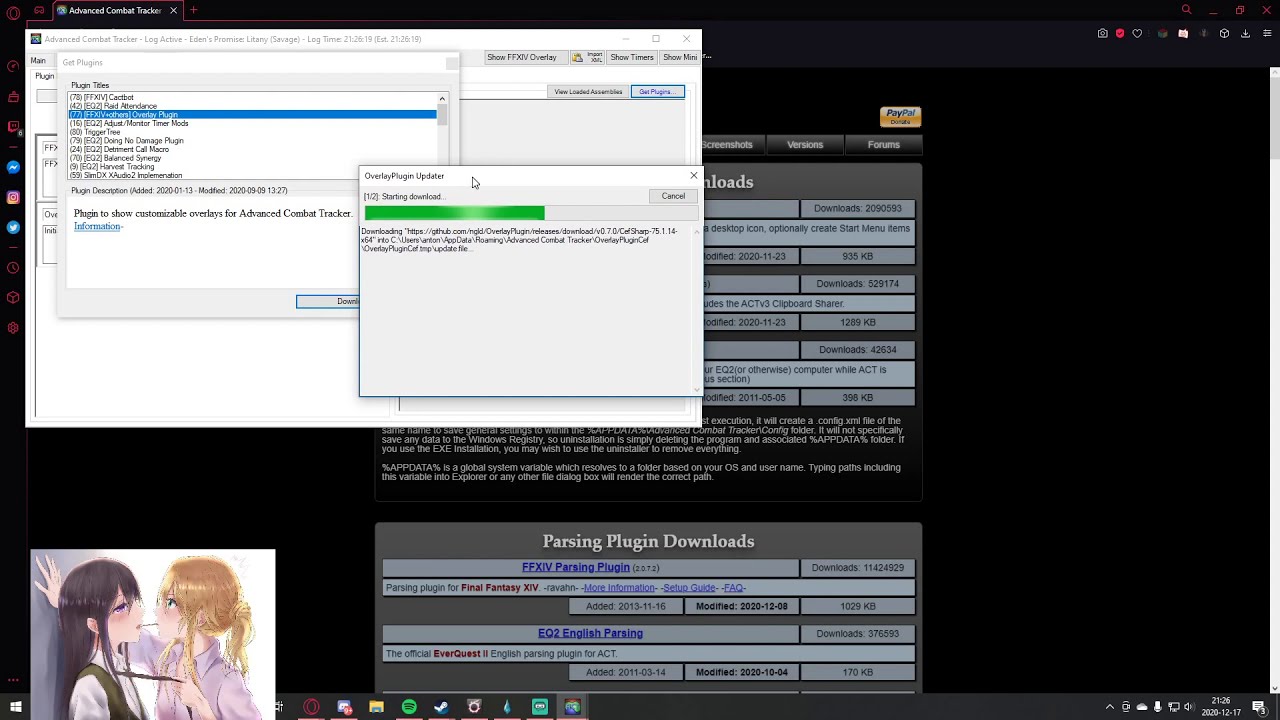The height and width of the screenshot is (720, 1280).
Task: Cancel the OverlayPlugin download
Action: (673, 196)
